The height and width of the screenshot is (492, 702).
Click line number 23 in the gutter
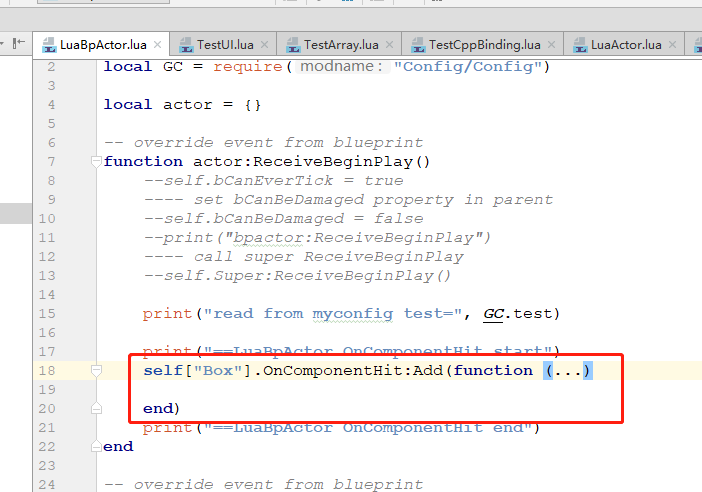tap(47, 466)
